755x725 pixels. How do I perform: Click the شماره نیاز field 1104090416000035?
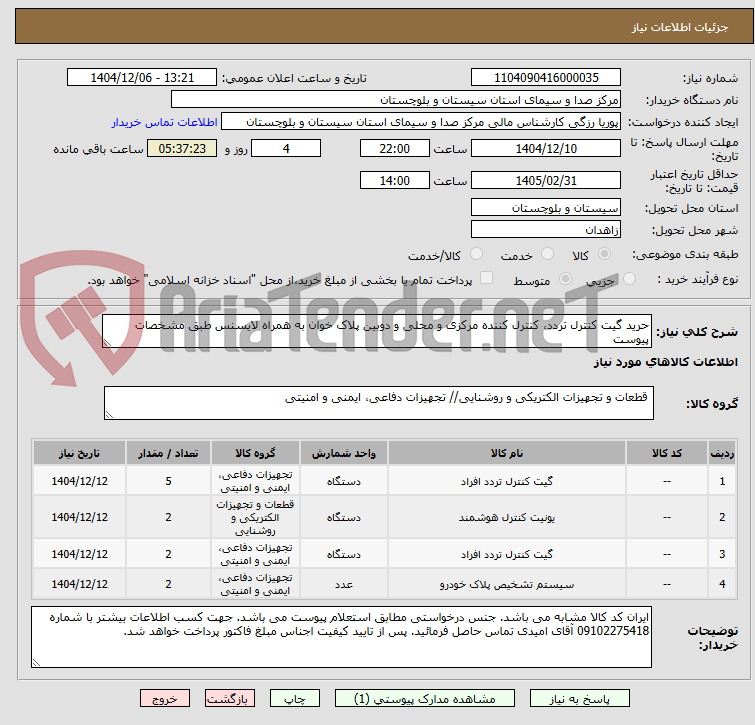[x=546, y=78]
